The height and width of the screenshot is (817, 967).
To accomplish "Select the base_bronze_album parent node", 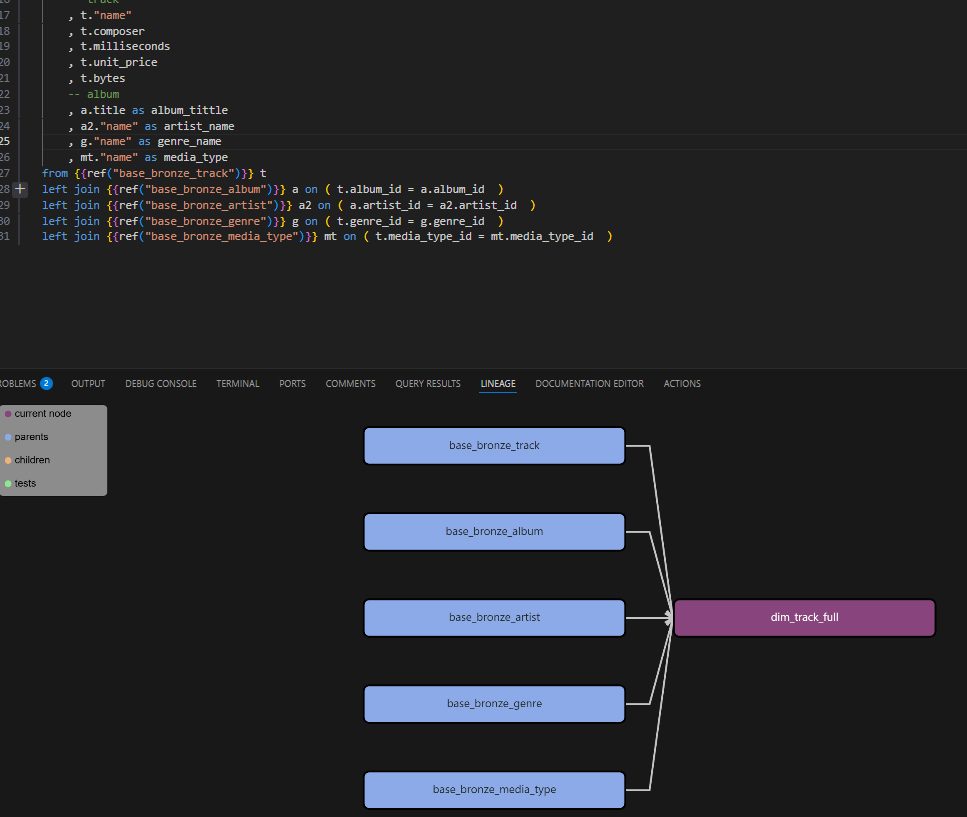I will coord(494,532).
